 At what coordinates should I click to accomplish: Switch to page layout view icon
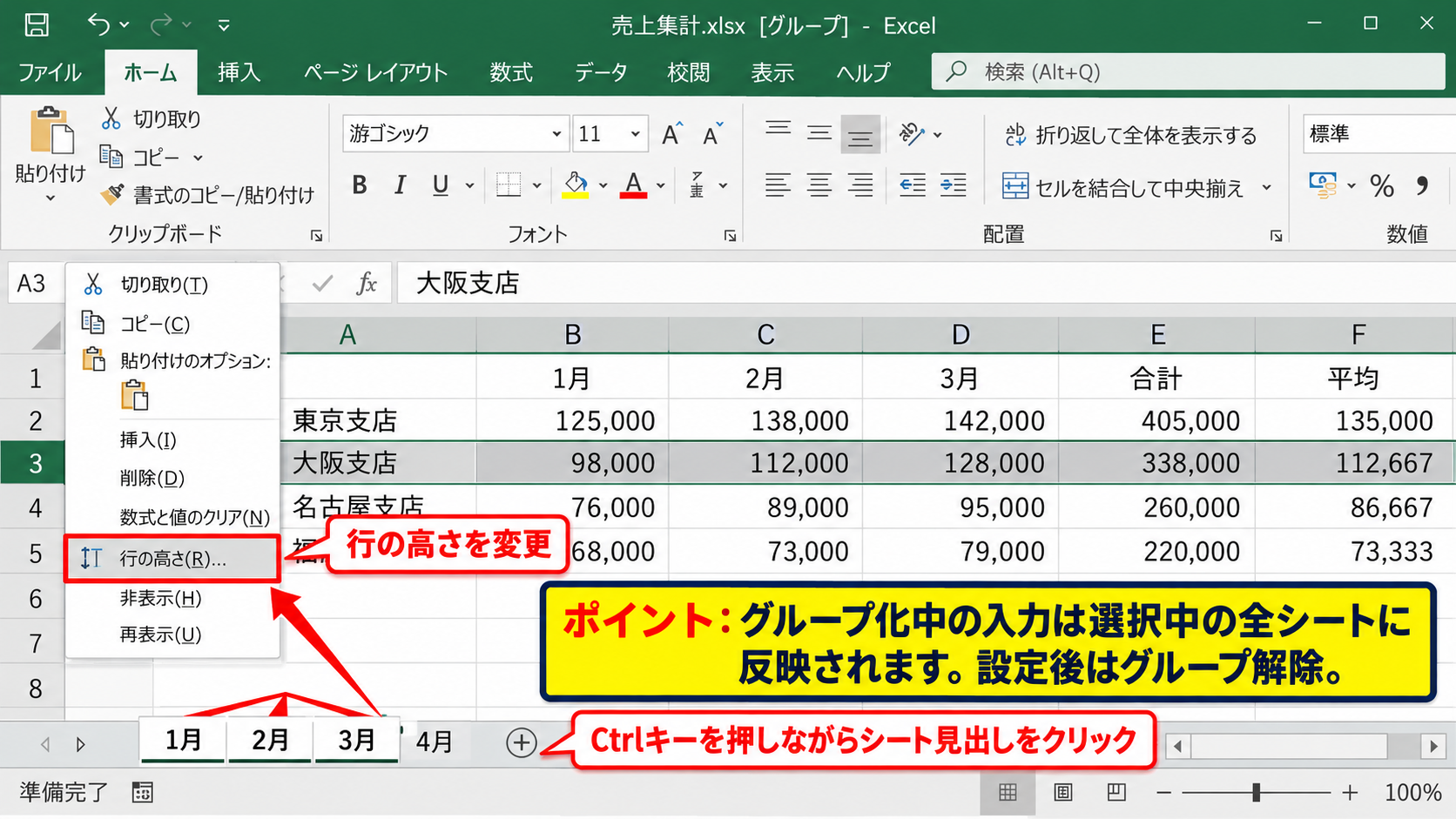[1063, 792]
